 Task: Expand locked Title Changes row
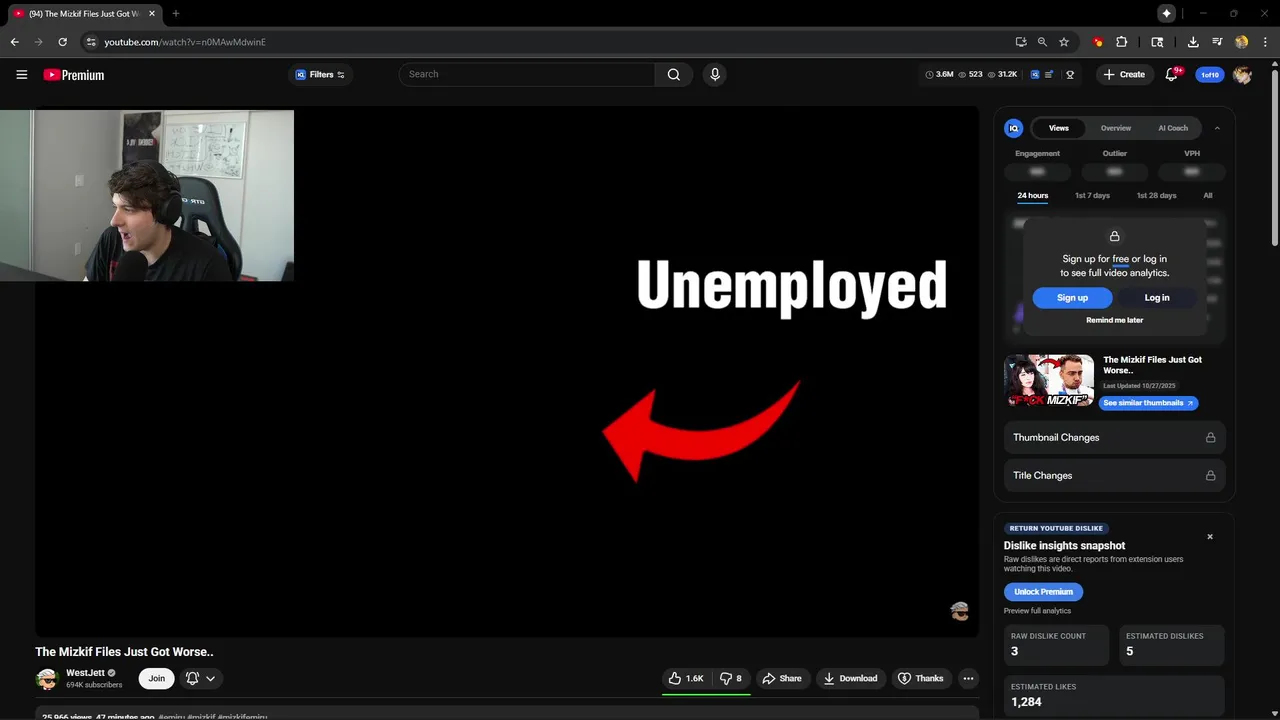1114,475
